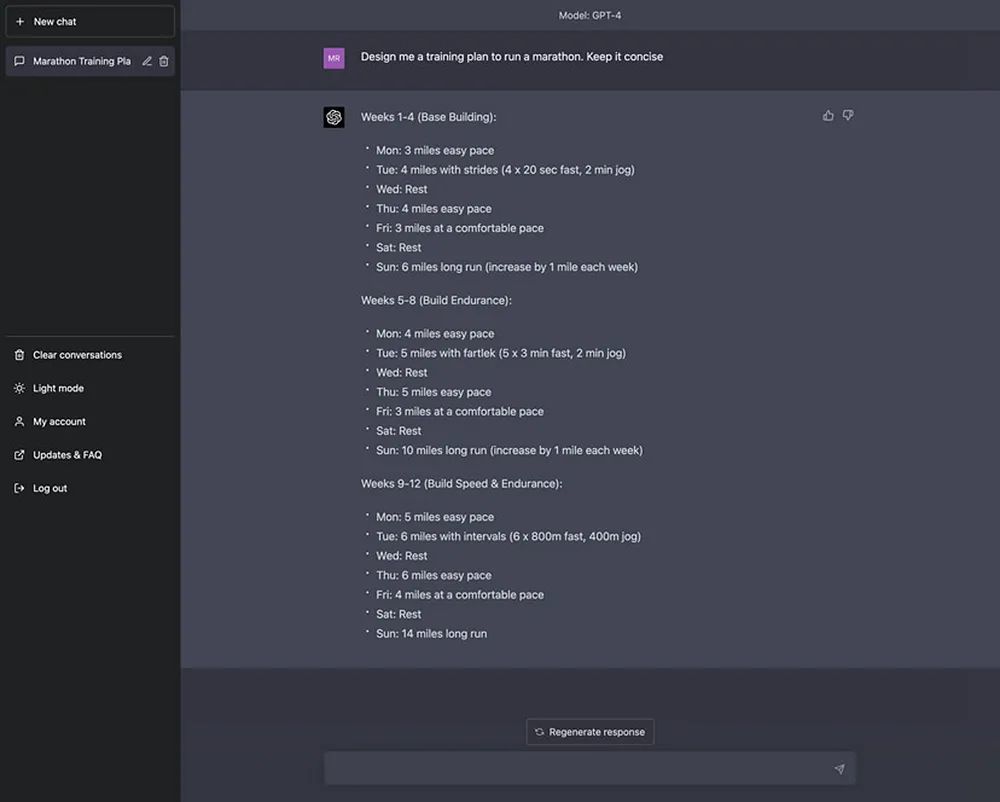
Task: Click the chat bubble icon beside Marathon Training
Action: click(x=19, y=61)
